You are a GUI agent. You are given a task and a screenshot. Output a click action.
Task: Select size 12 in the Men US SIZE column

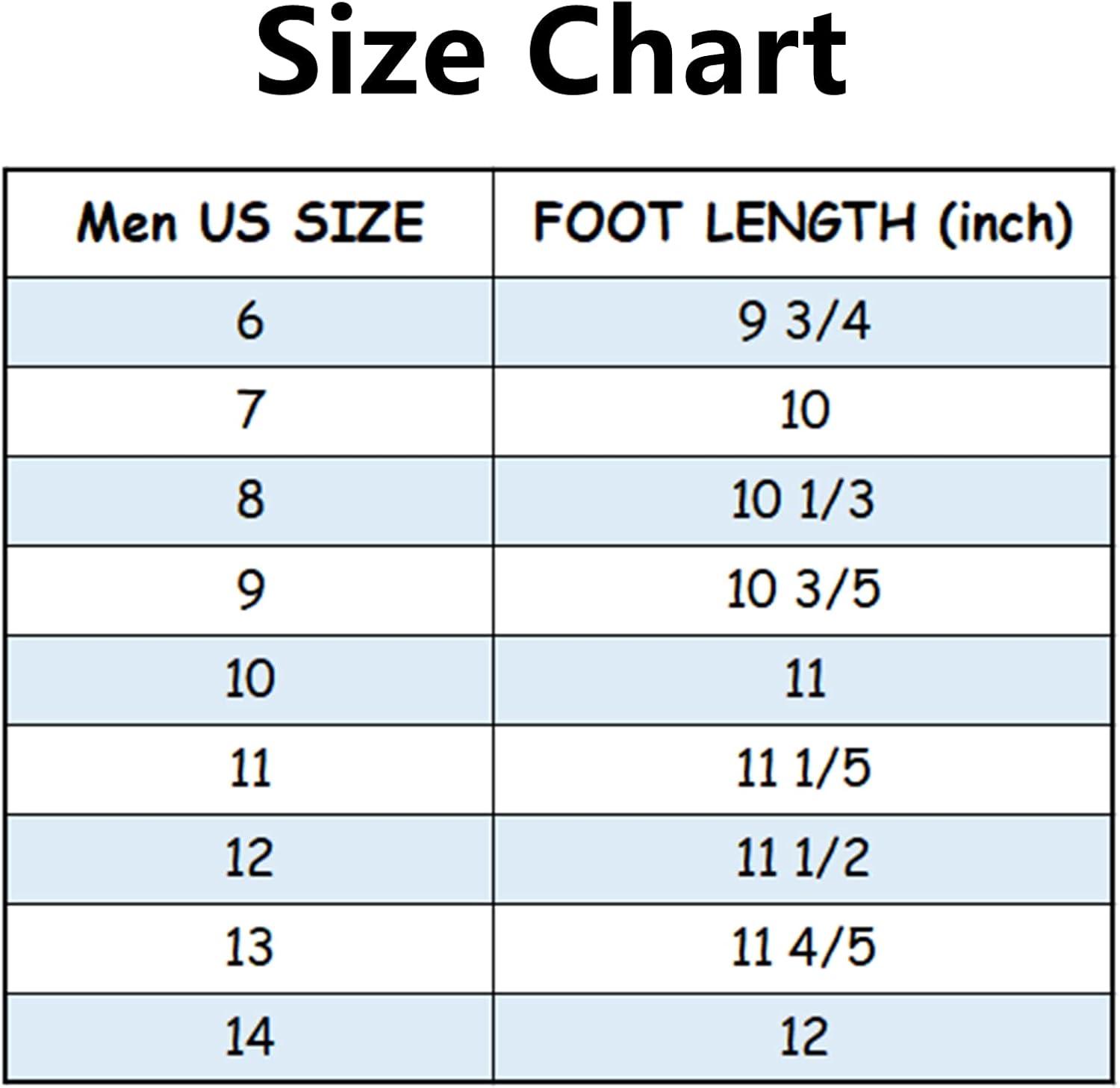250,858
